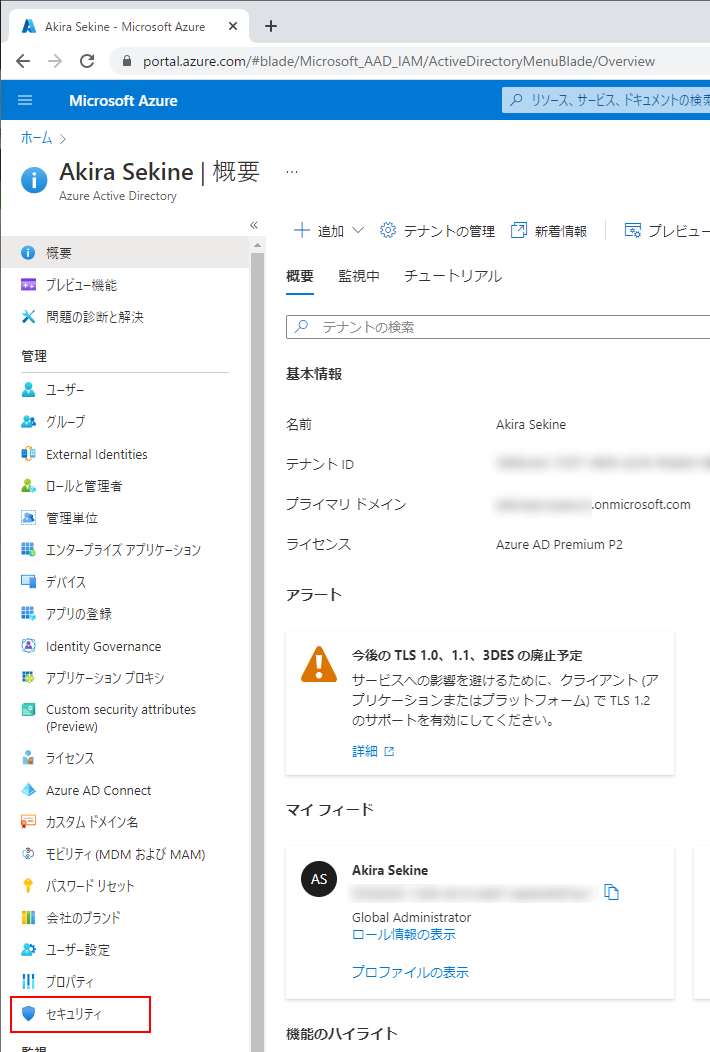This screenshot has width=710, height=1052.
Task: Open a new browser tab
Action: tap(271, 26)
